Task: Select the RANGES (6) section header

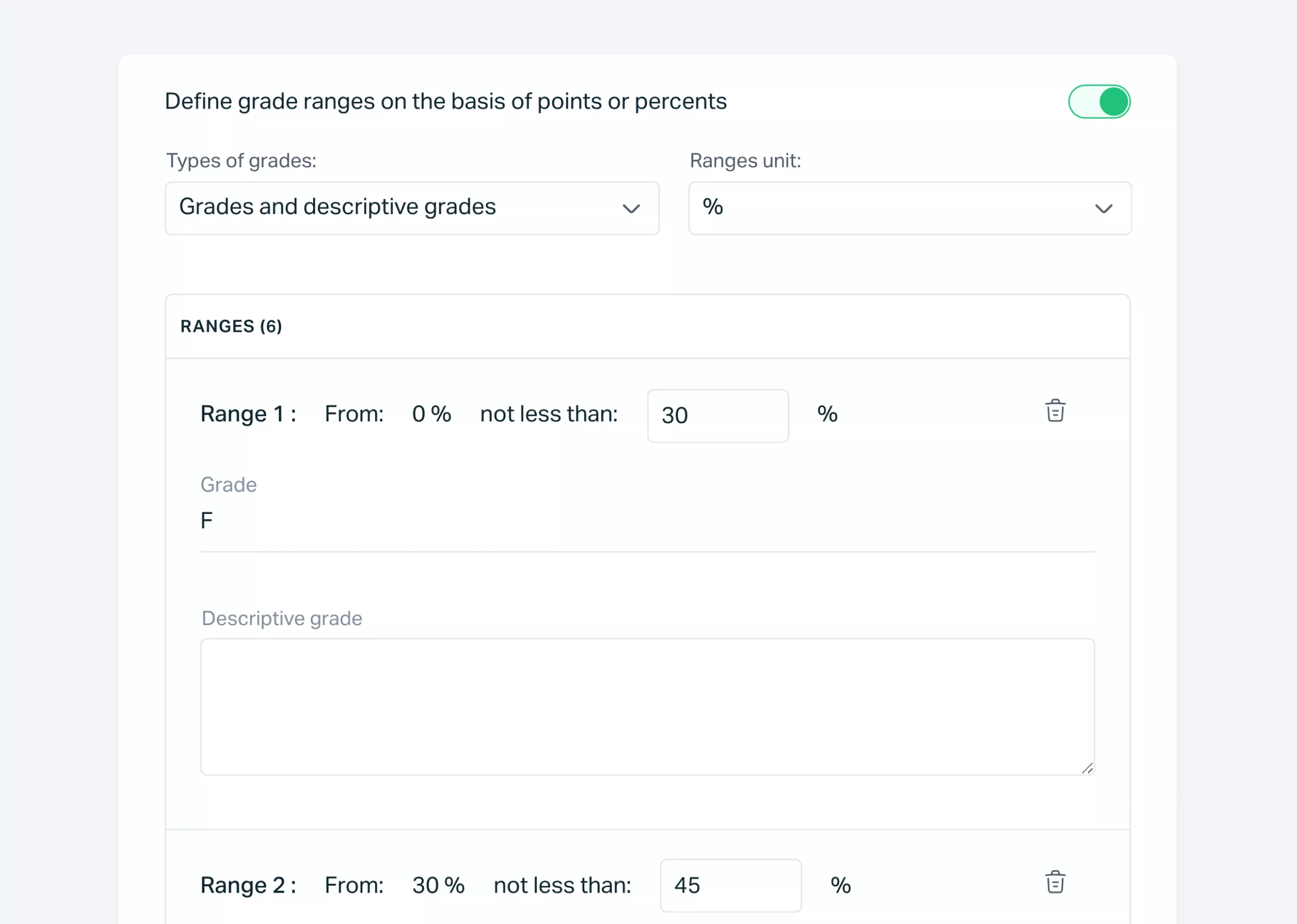Action: click(231, 326)
